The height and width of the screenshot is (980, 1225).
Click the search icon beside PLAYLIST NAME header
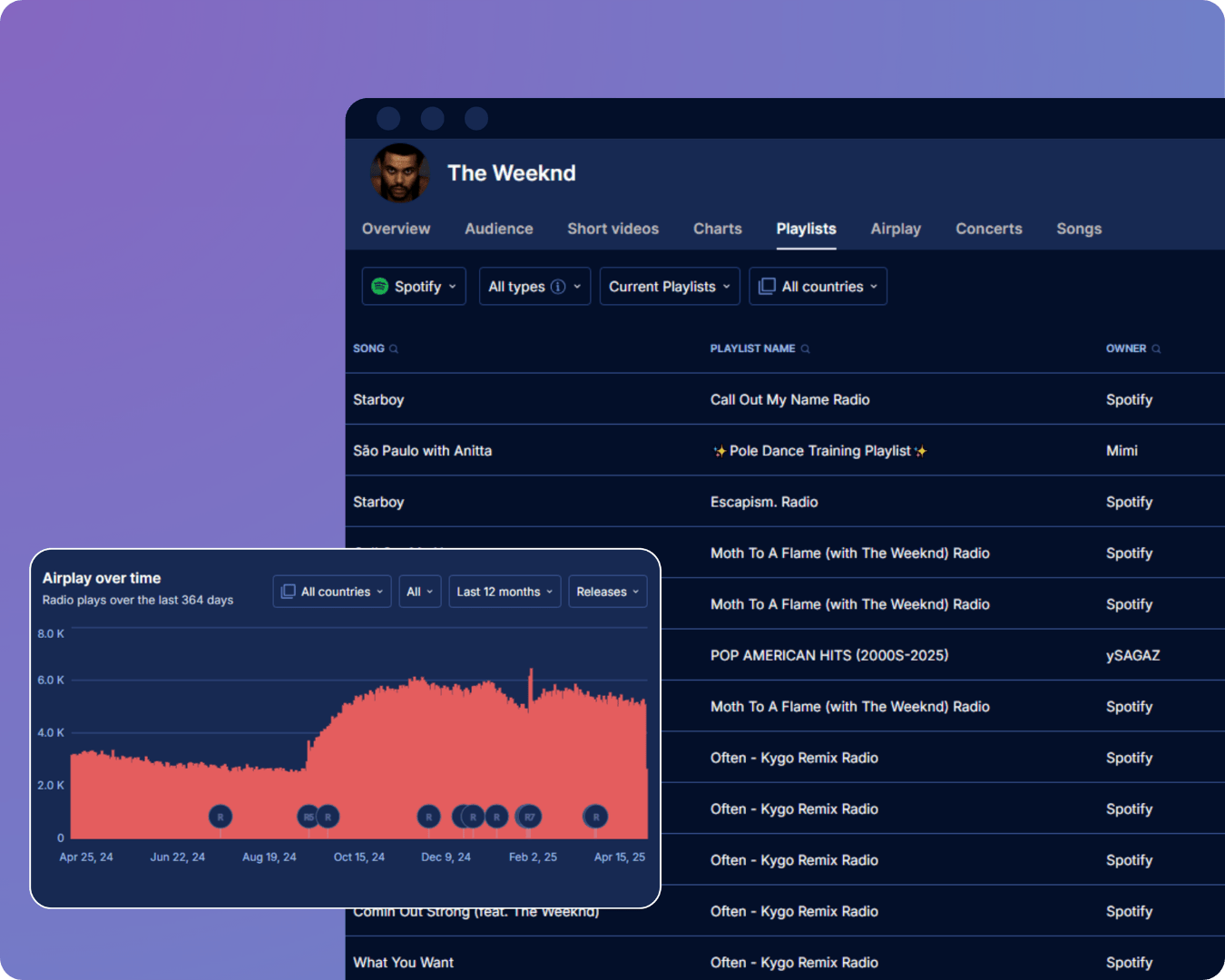(807, 348)
